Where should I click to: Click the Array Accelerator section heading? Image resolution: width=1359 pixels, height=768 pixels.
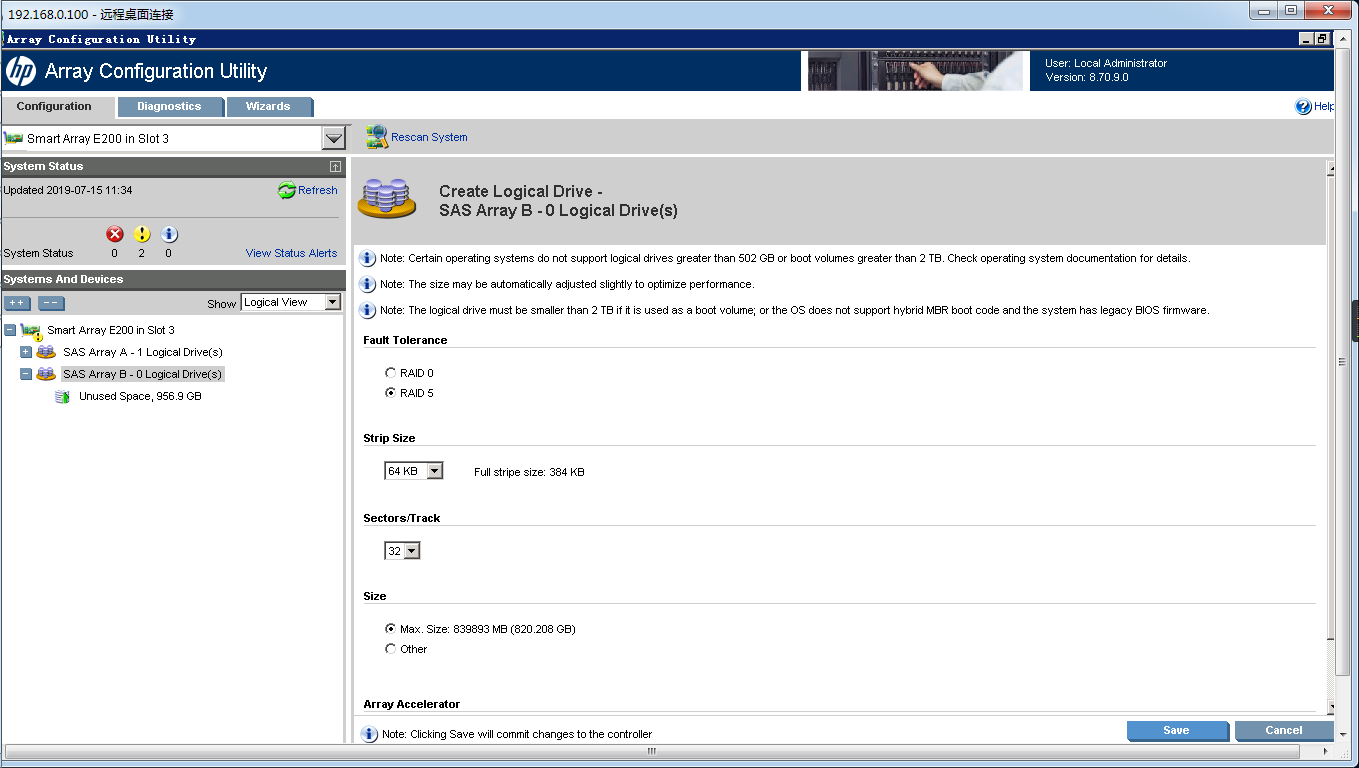pyautogui.click(x=412, y=704)
